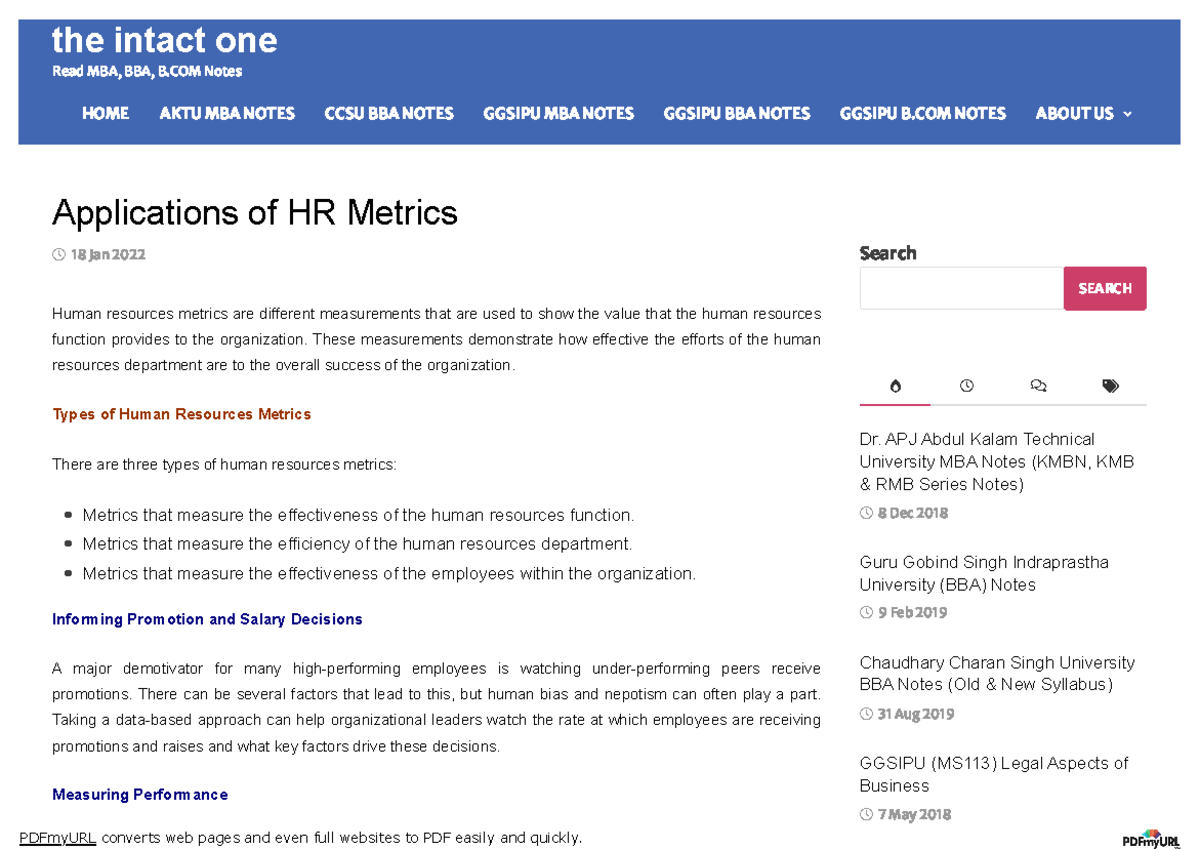Expand the About Us dropdown menu
The image size is (1200, 849).
[x=1083, y=114]
